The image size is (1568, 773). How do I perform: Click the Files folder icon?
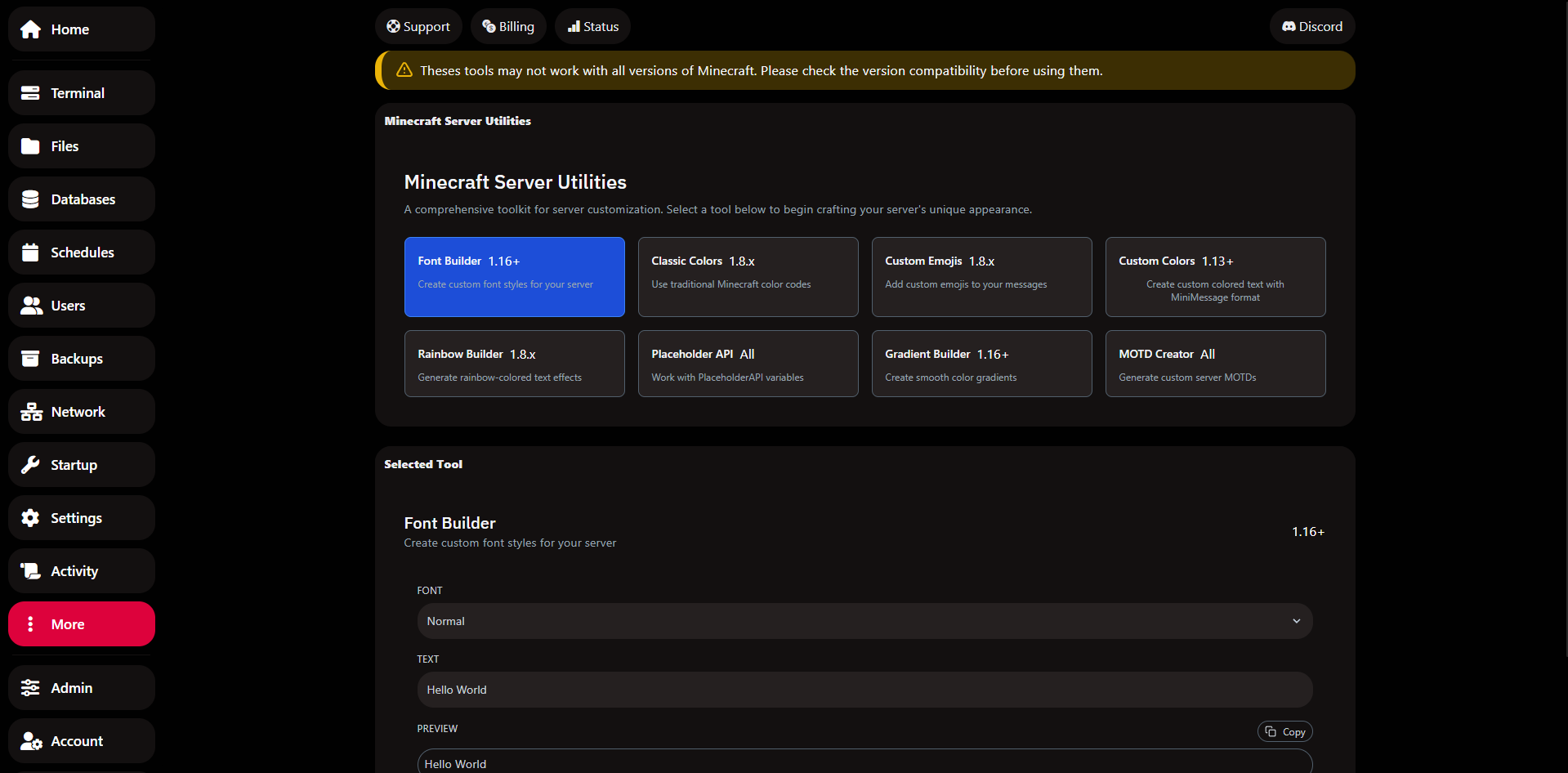coord(30,146)
